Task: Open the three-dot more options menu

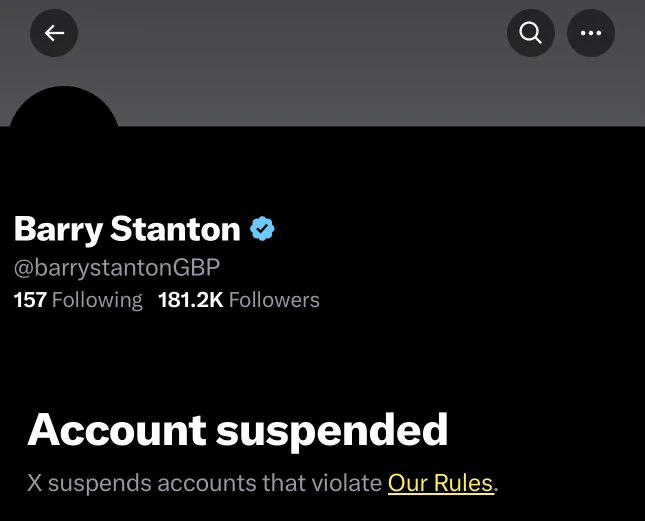Action: click(591, 33)
